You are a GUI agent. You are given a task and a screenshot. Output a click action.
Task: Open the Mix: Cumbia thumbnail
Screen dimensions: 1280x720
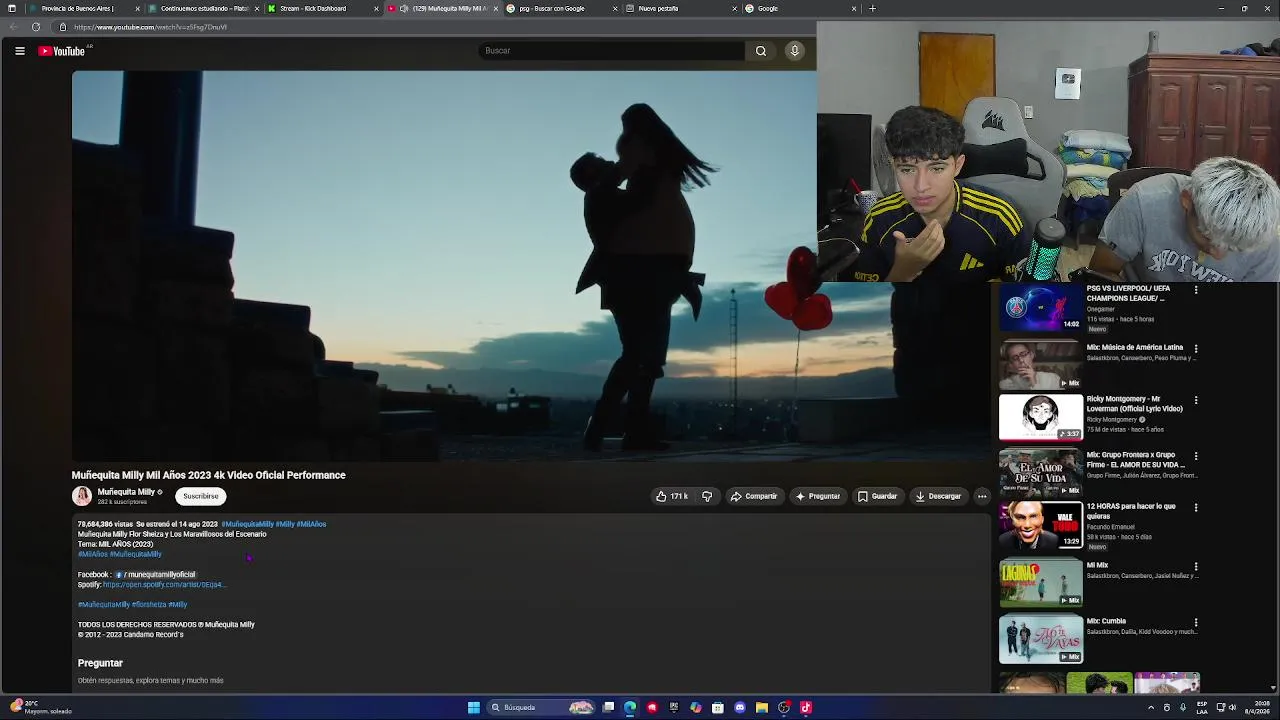[x=1041, y=639]
